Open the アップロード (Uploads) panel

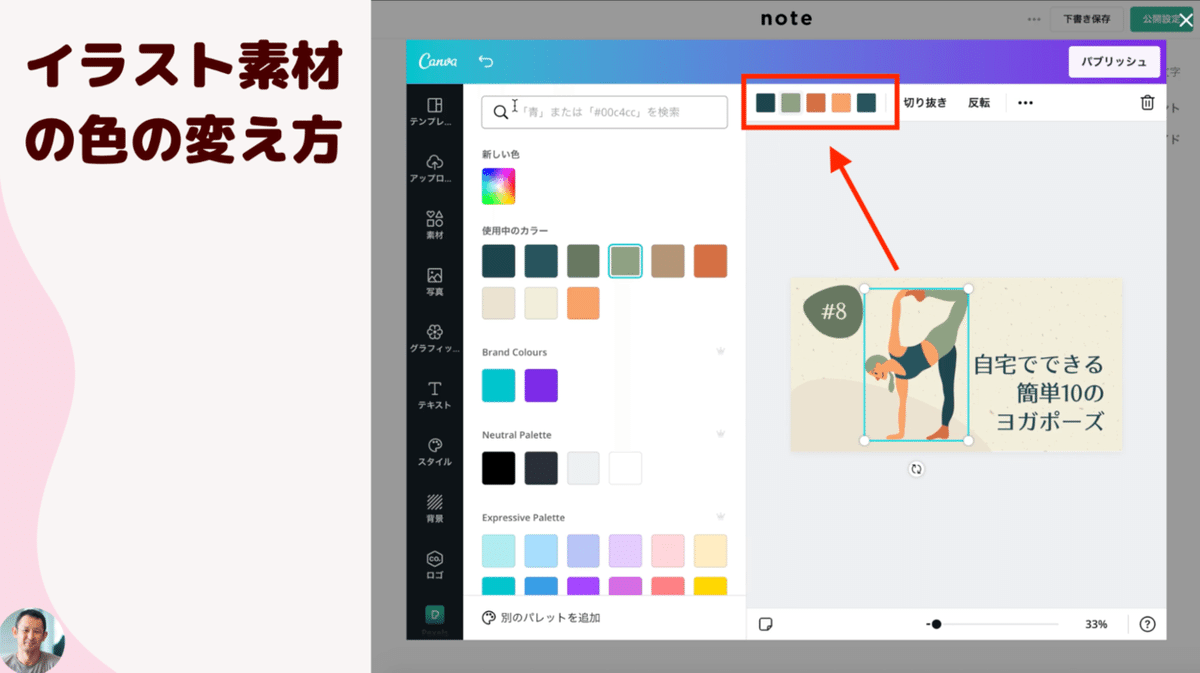tap(436, 170)
